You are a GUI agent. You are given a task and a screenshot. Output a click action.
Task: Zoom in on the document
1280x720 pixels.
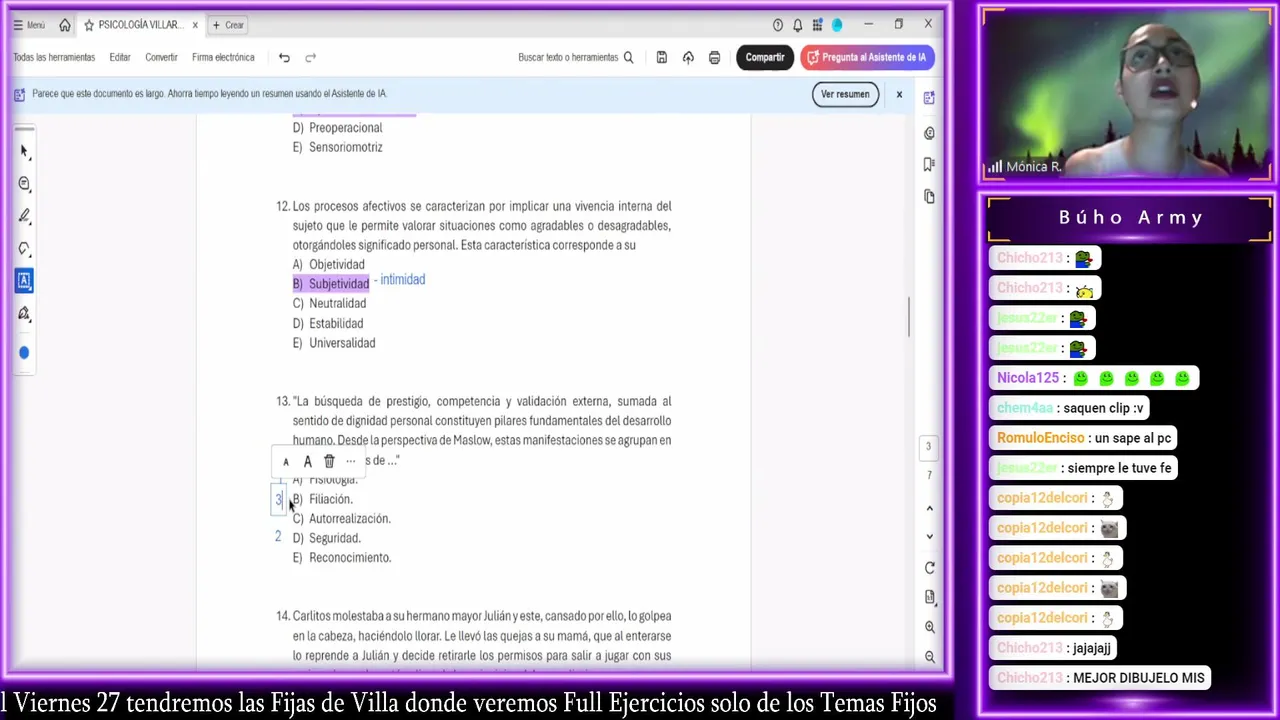click(929, 627)
